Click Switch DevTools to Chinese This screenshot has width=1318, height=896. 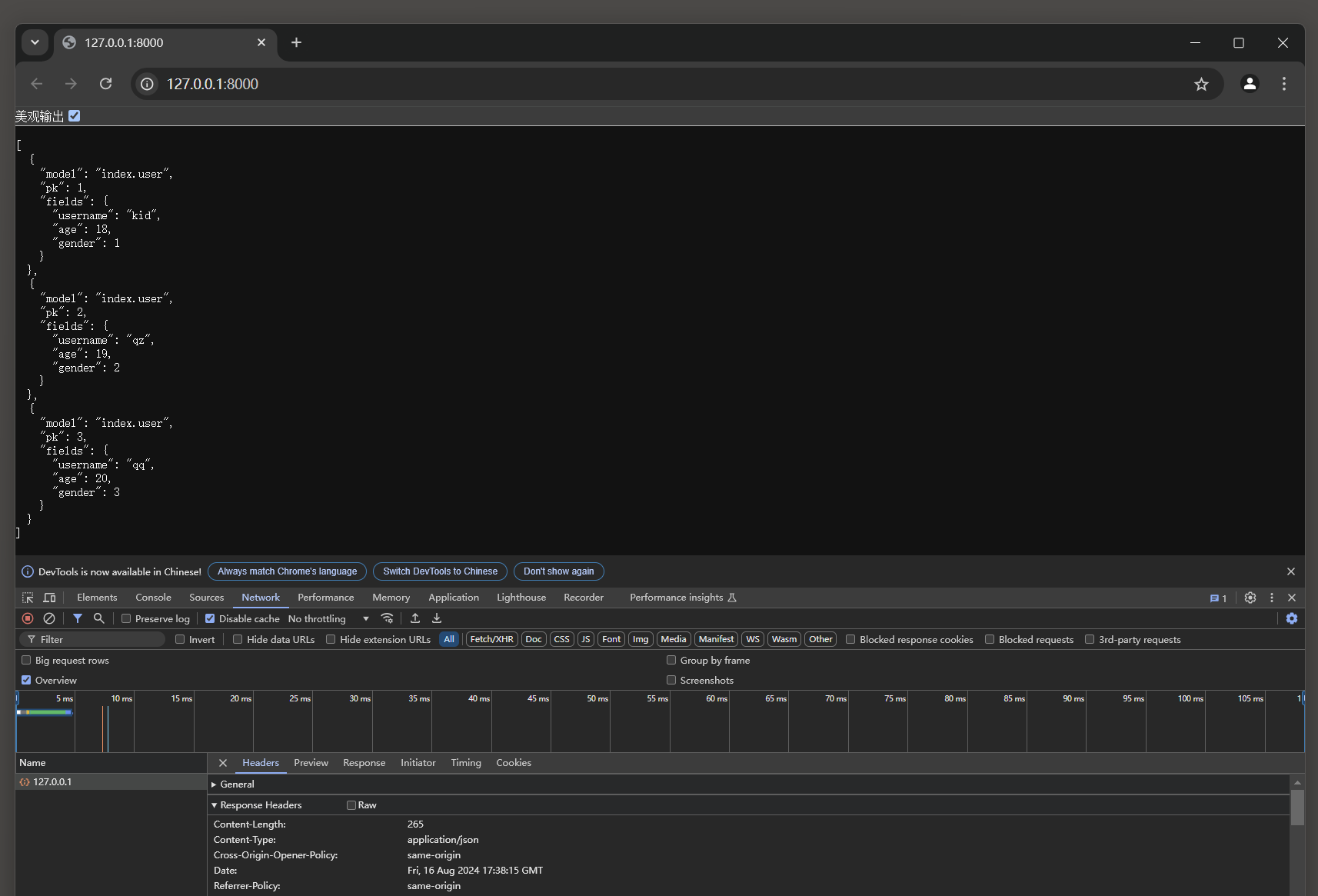(440, 571)
